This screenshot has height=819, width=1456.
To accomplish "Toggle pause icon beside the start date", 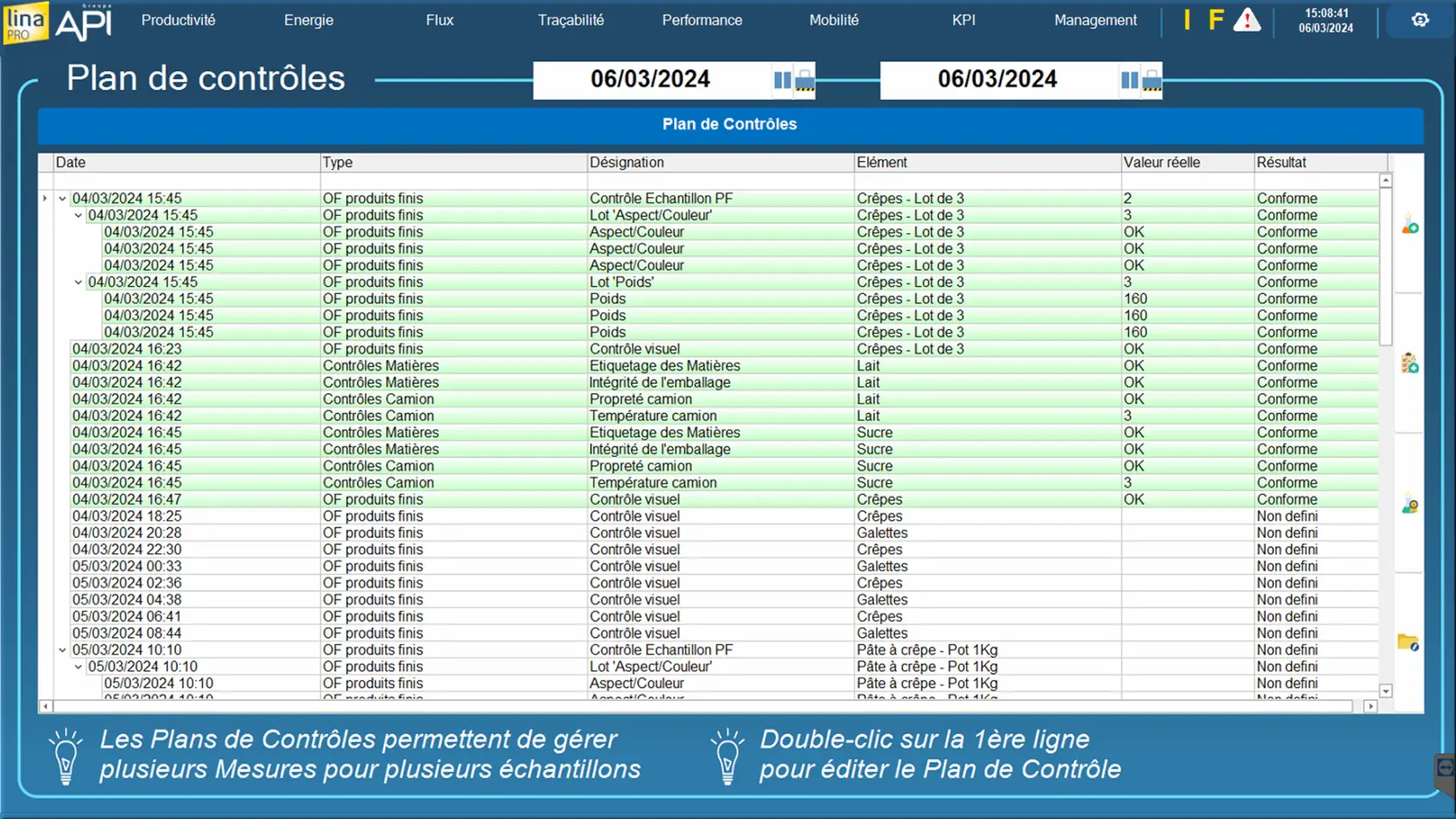I will tap(782, 81).
